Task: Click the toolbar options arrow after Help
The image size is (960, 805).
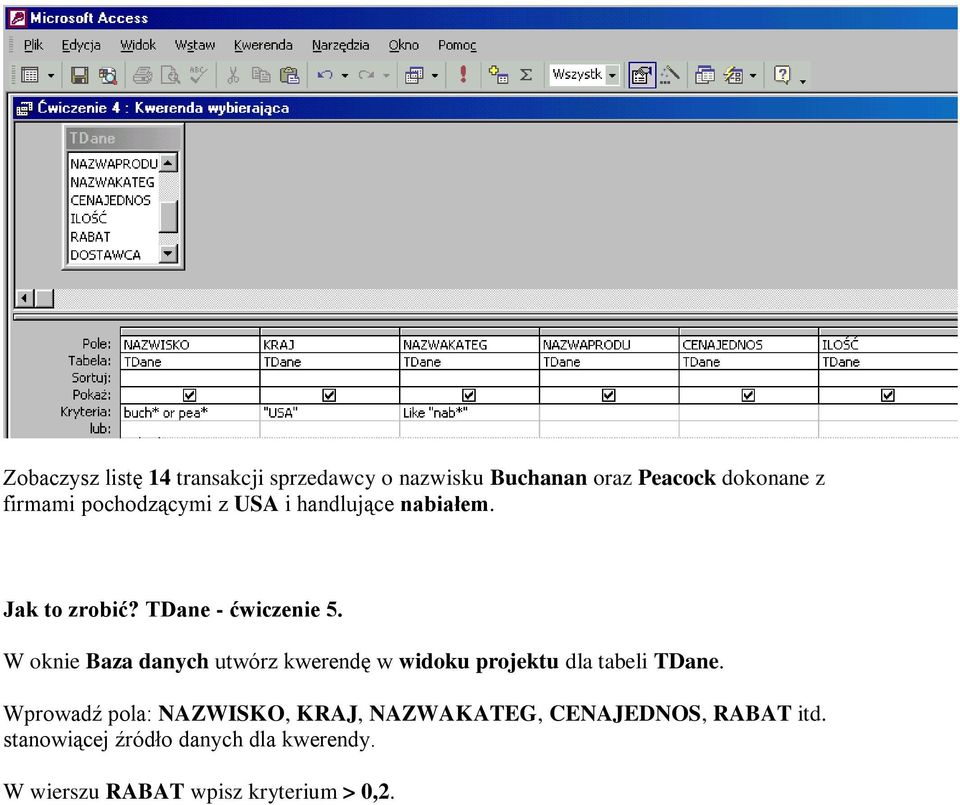Action: pos(802,80)
